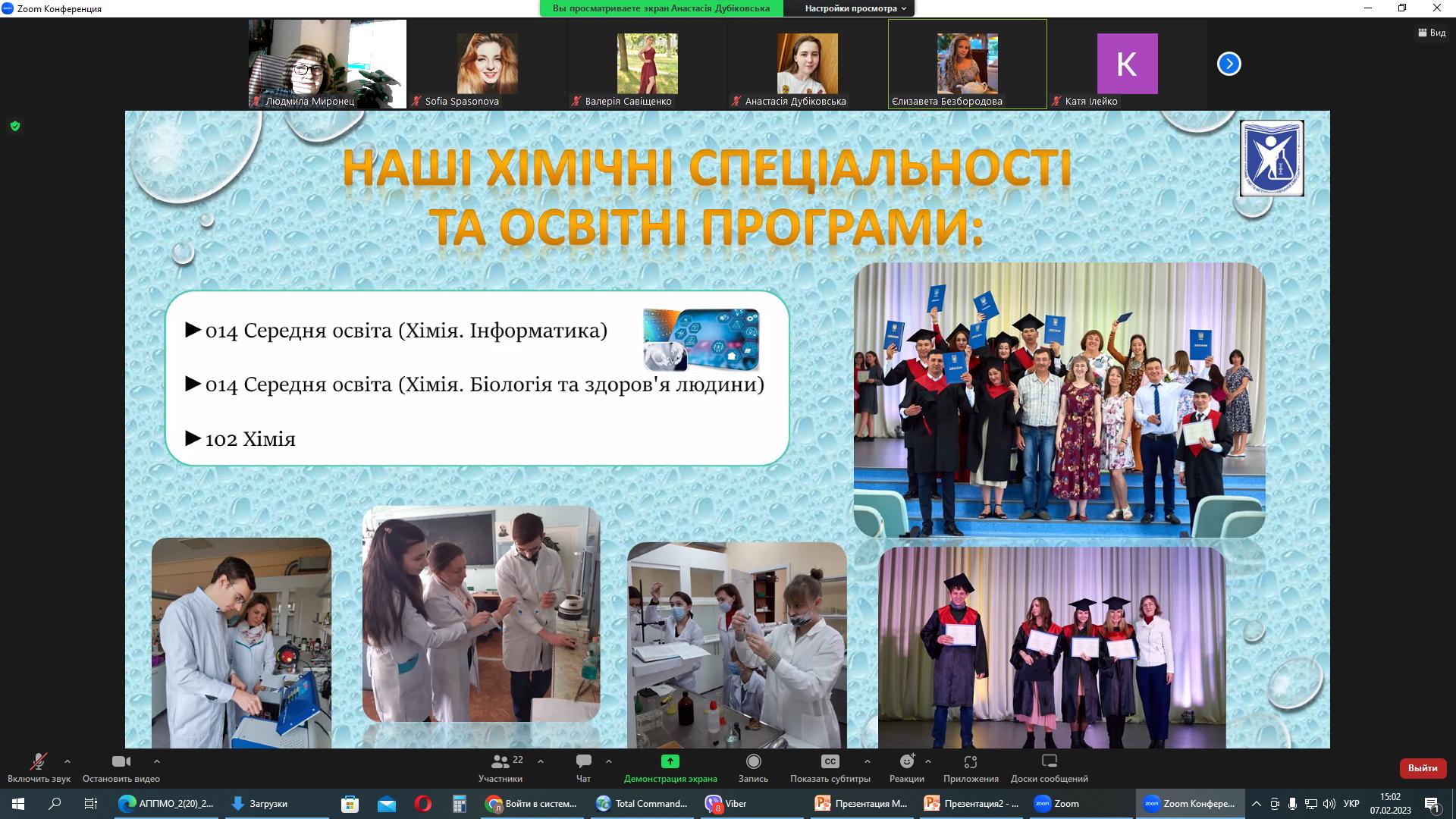Open the Participants panel icon
The height and width of the screenshot is (819, 1456).
[x=500, y=761]
